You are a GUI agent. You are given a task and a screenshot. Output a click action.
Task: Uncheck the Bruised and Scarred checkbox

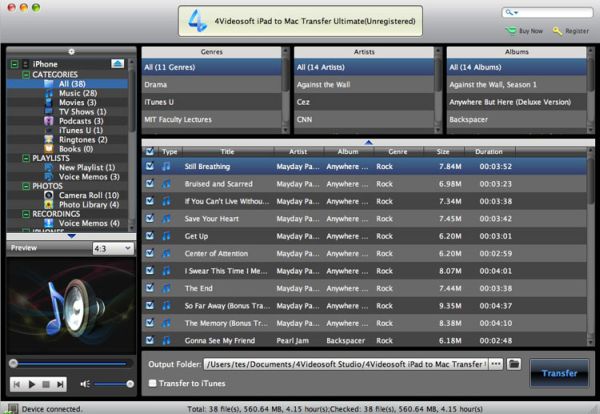pyautogui.click(x=150, y=183)
